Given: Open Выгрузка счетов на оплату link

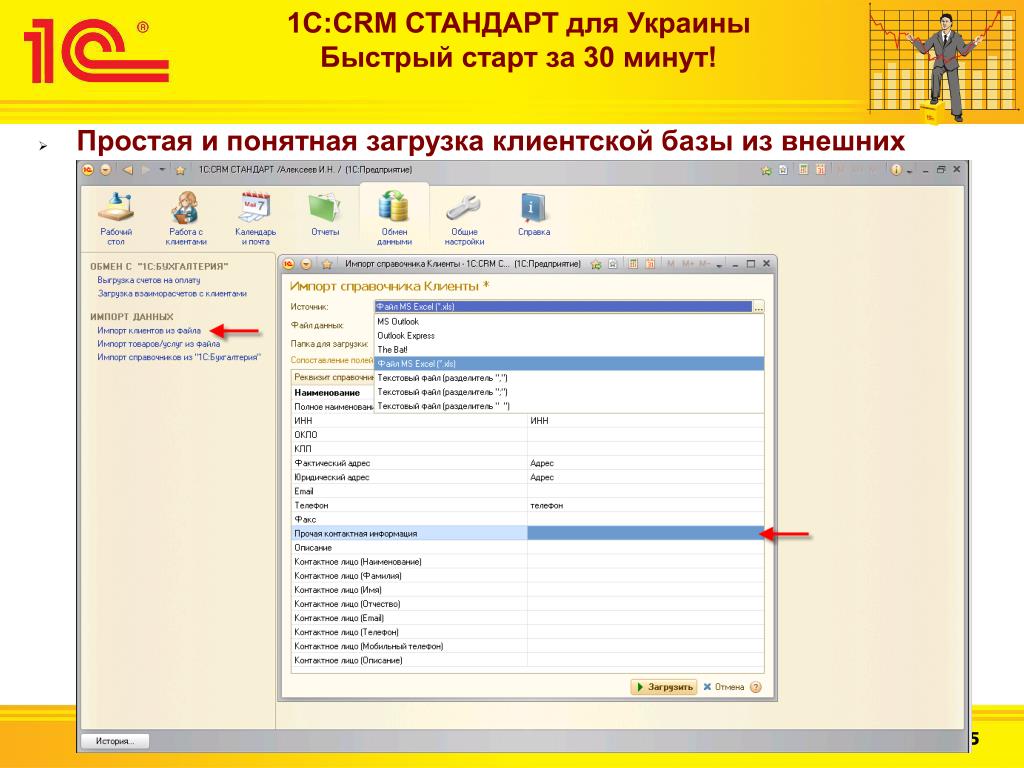Looking at the screenshot, I should (x=149, y=280).
